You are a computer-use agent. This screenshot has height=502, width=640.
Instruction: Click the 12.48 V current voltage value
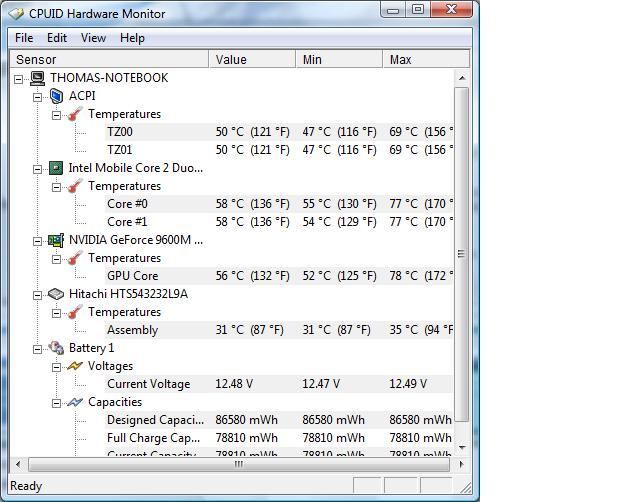(x=234, y=384)
